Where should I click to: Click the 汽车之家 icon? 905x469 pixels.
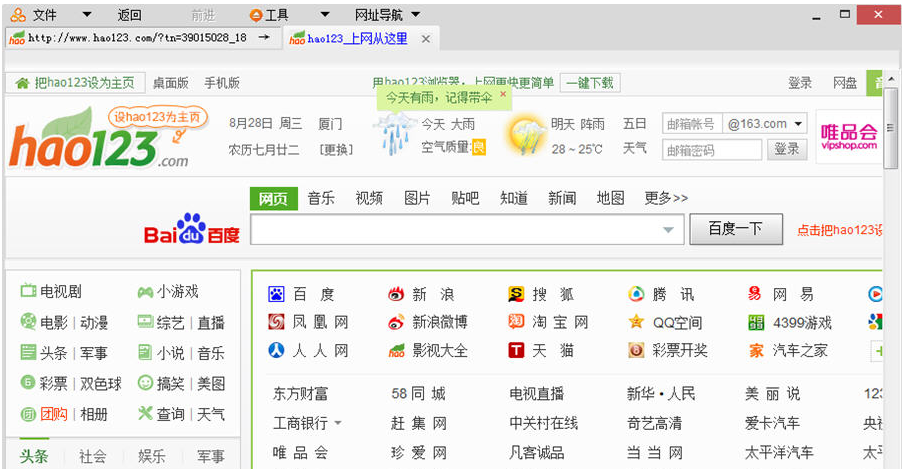[756, 350]
